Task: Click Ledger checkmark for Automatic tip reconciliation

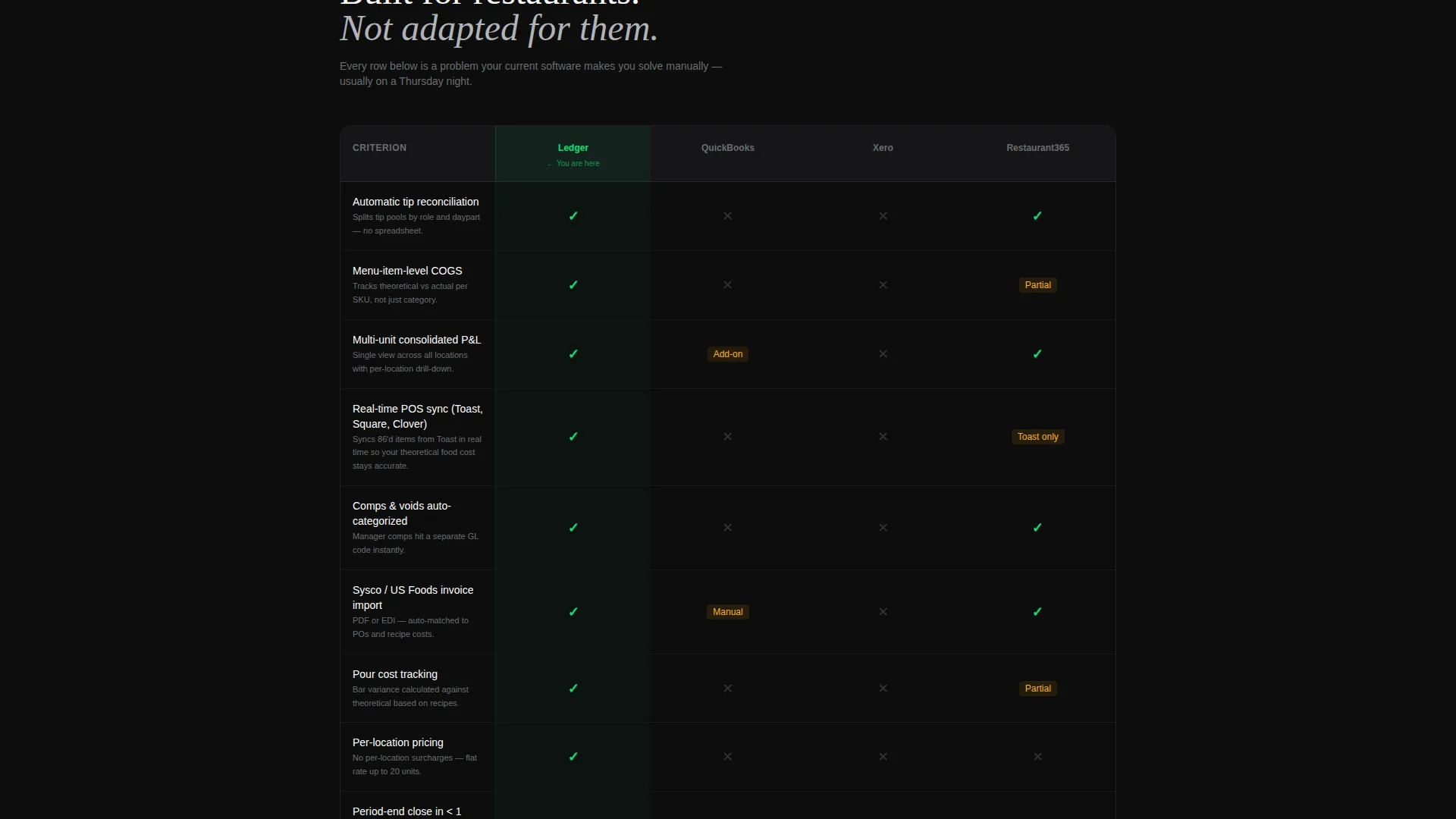Action: (573, 216)
